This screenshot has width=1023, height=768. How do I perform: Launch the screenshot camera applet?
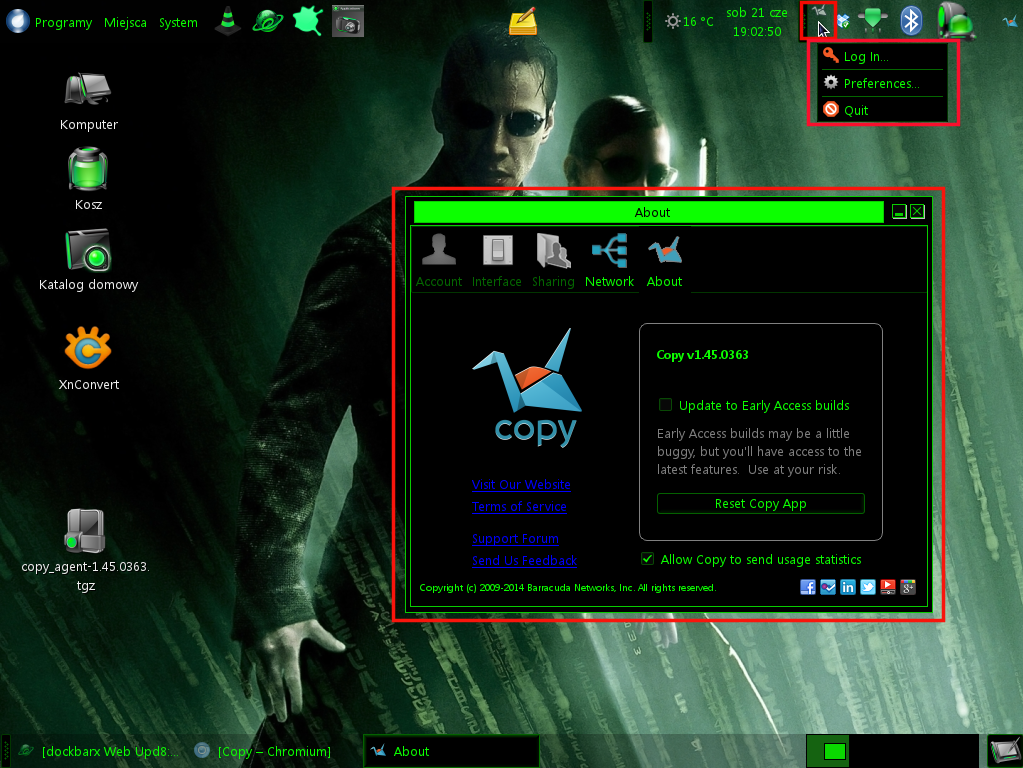pyautogui.click(x=348, y=20)
